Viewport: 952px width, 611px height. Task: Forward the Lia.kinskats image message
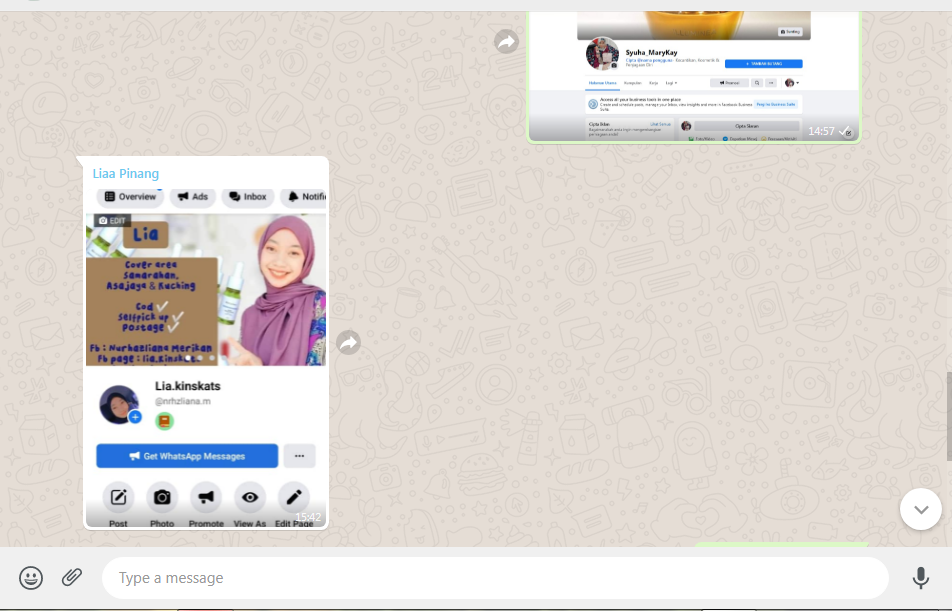point(348,343)
